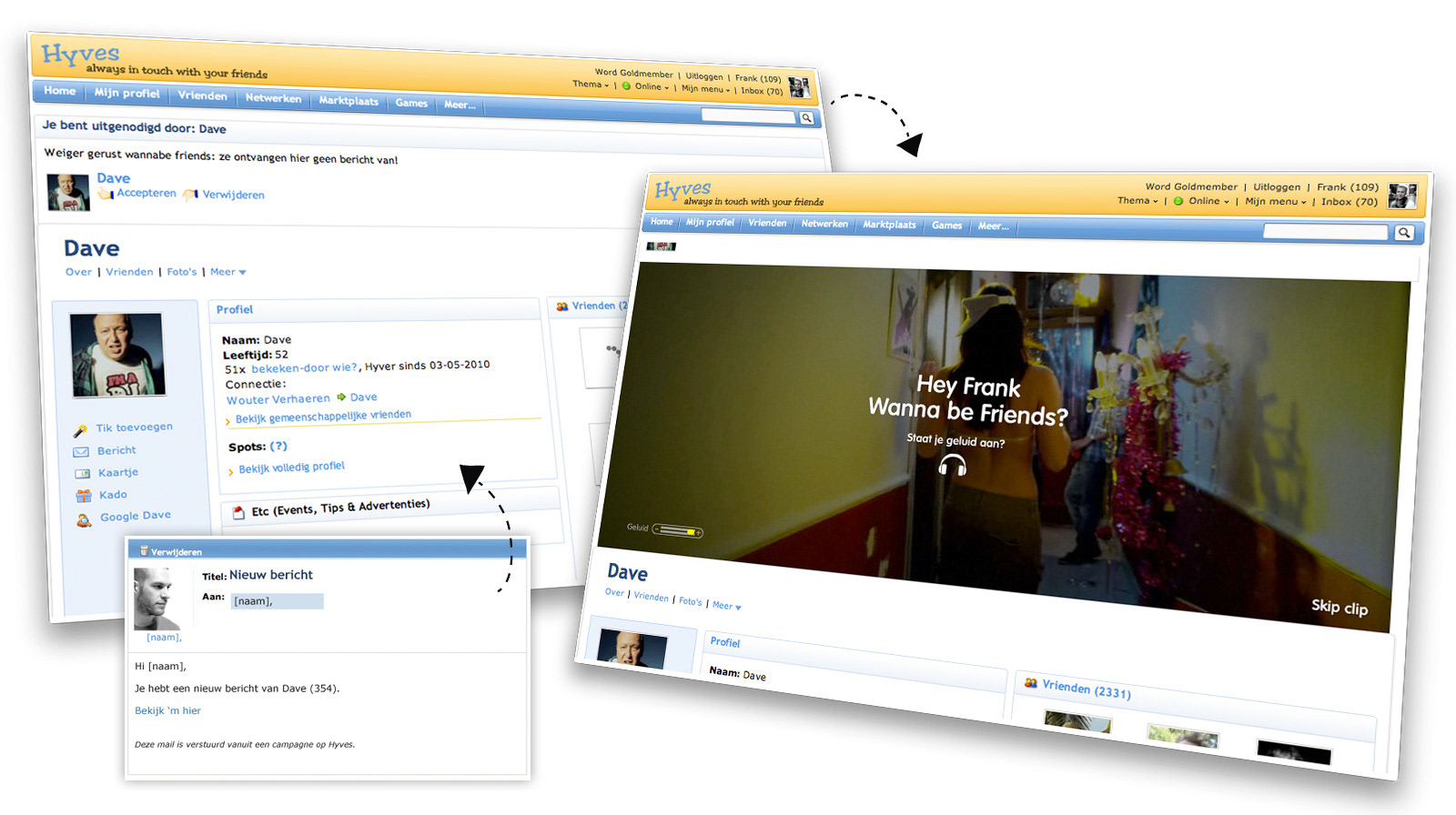Click the Etc section icon
The height and width of the screenshot is (815, 1456).
tap(239, 513)
